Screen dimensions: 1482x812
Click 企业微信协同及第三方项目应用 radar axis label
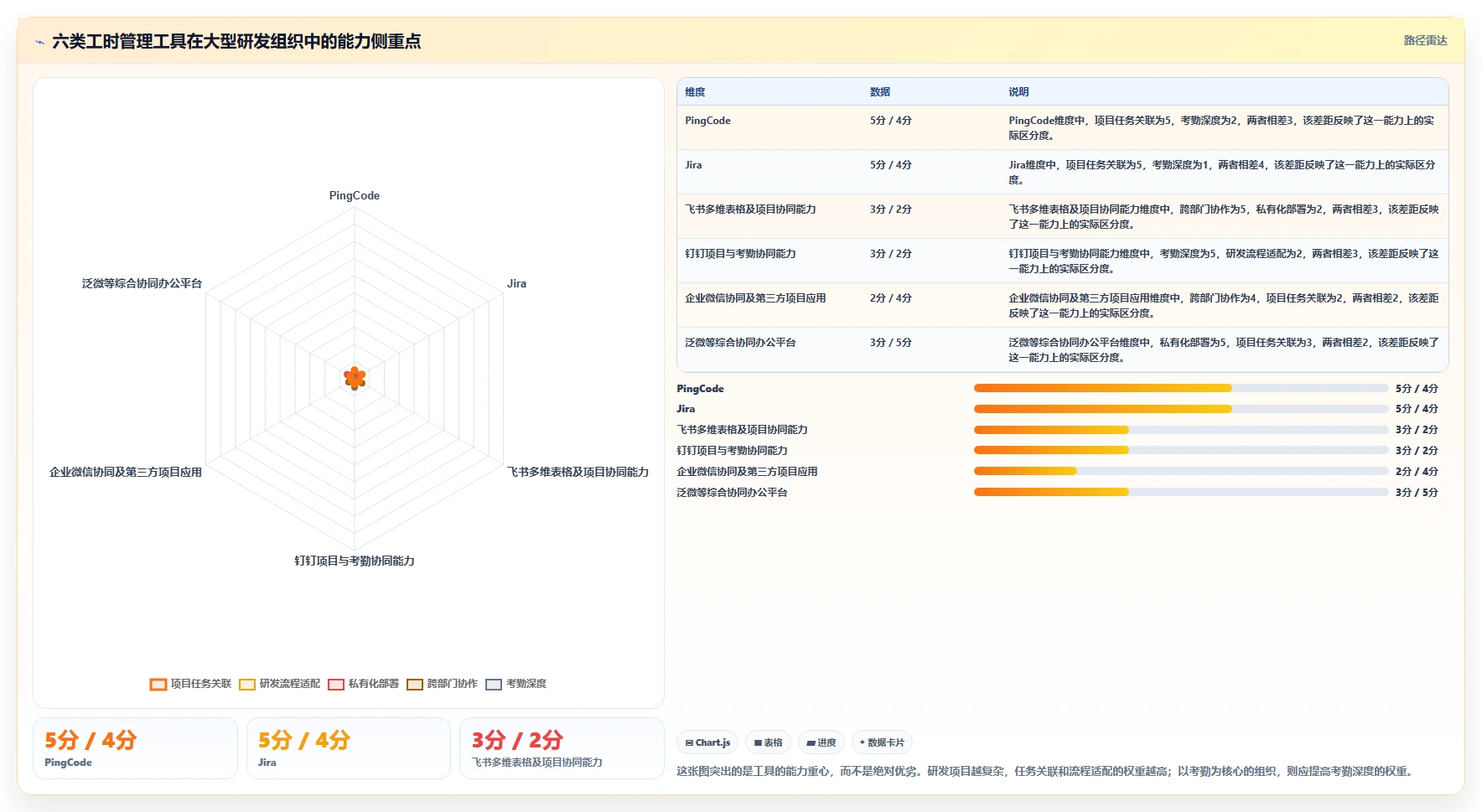tap(126, 472)
